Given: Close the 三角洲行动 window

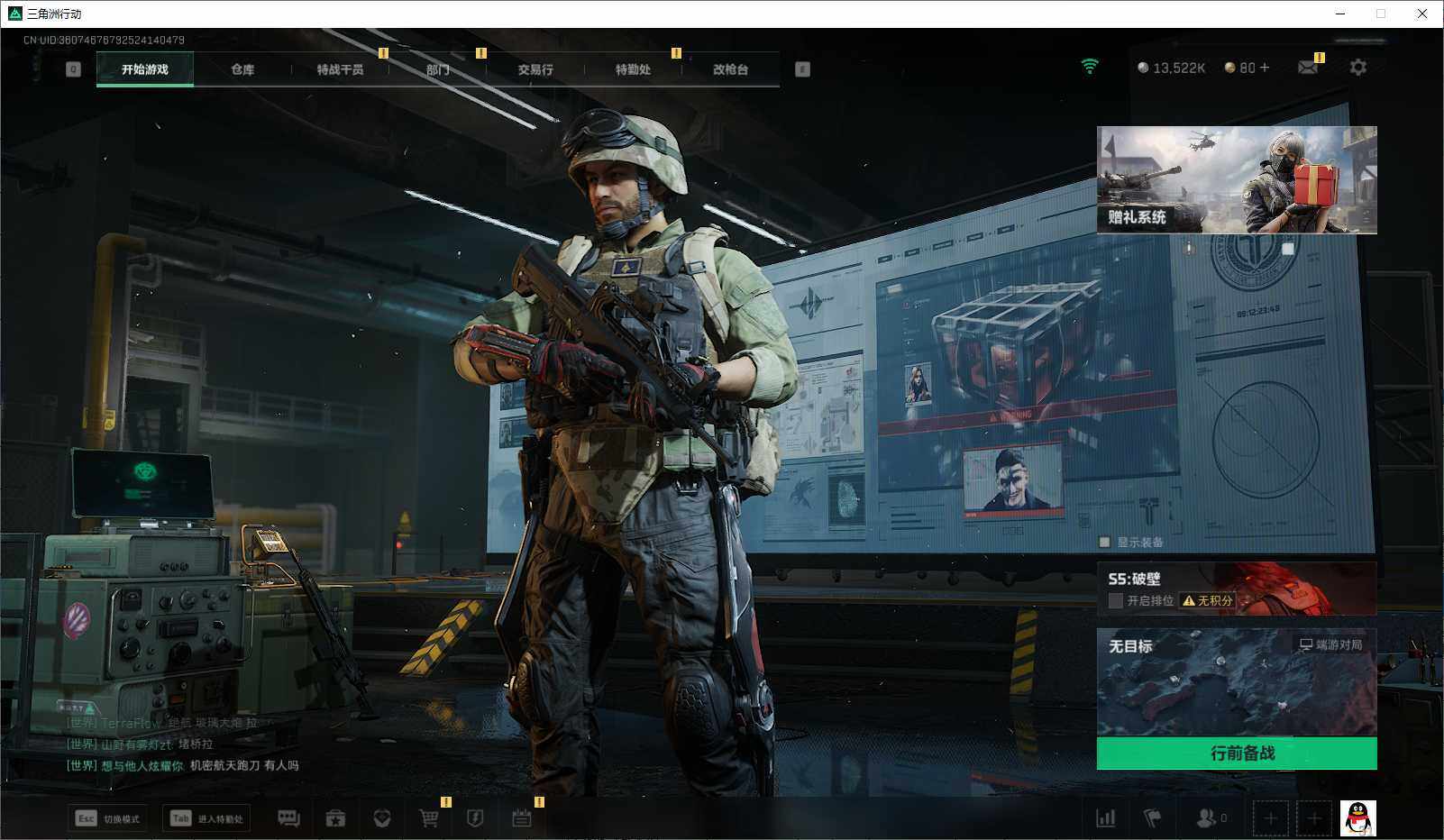Looking at the screenshot, I should pyautogui.click(x=1422, y=14).
